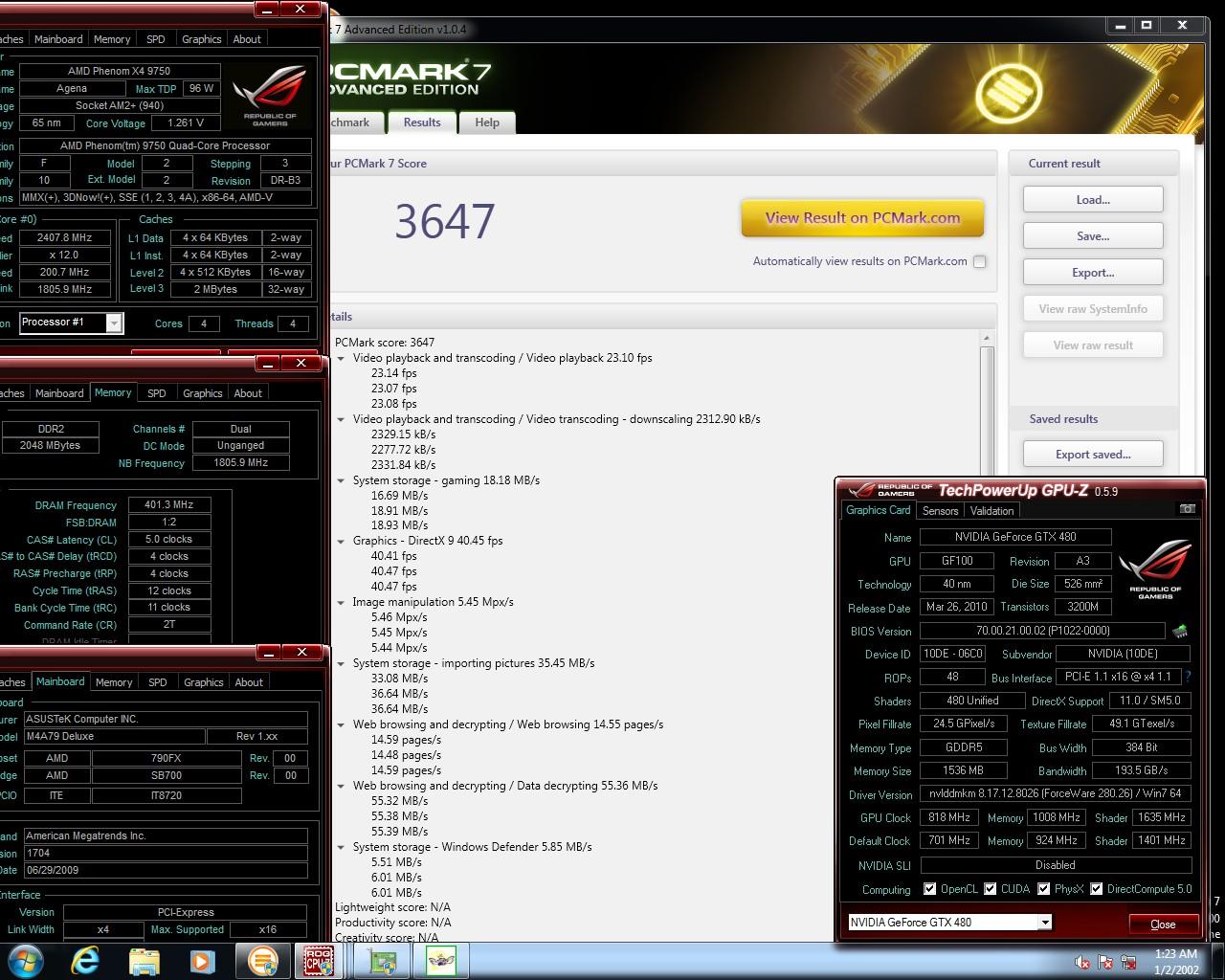Open About tab in top CPU-Z window

click(x=247, y=39)
